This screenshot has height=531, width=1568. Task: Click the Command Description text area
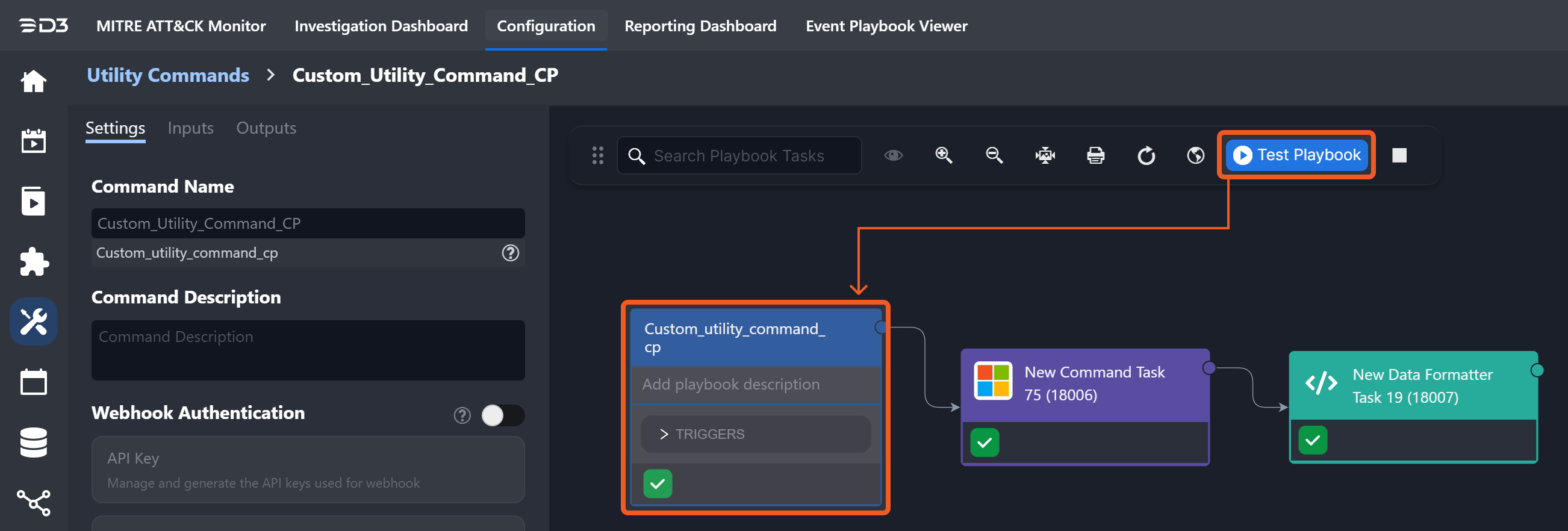[x=307, y=350]
